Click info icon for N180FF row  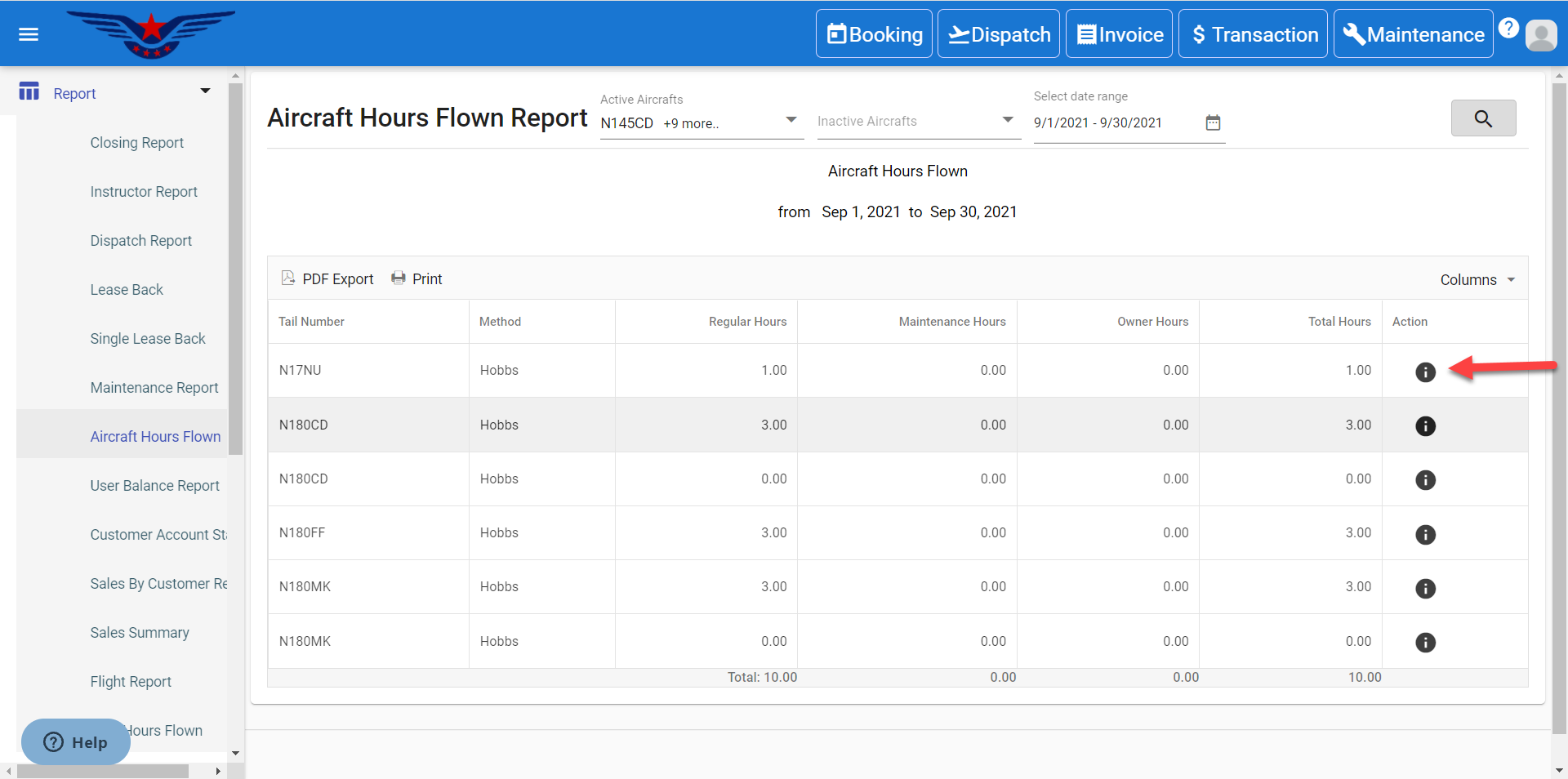[1424, 535]
